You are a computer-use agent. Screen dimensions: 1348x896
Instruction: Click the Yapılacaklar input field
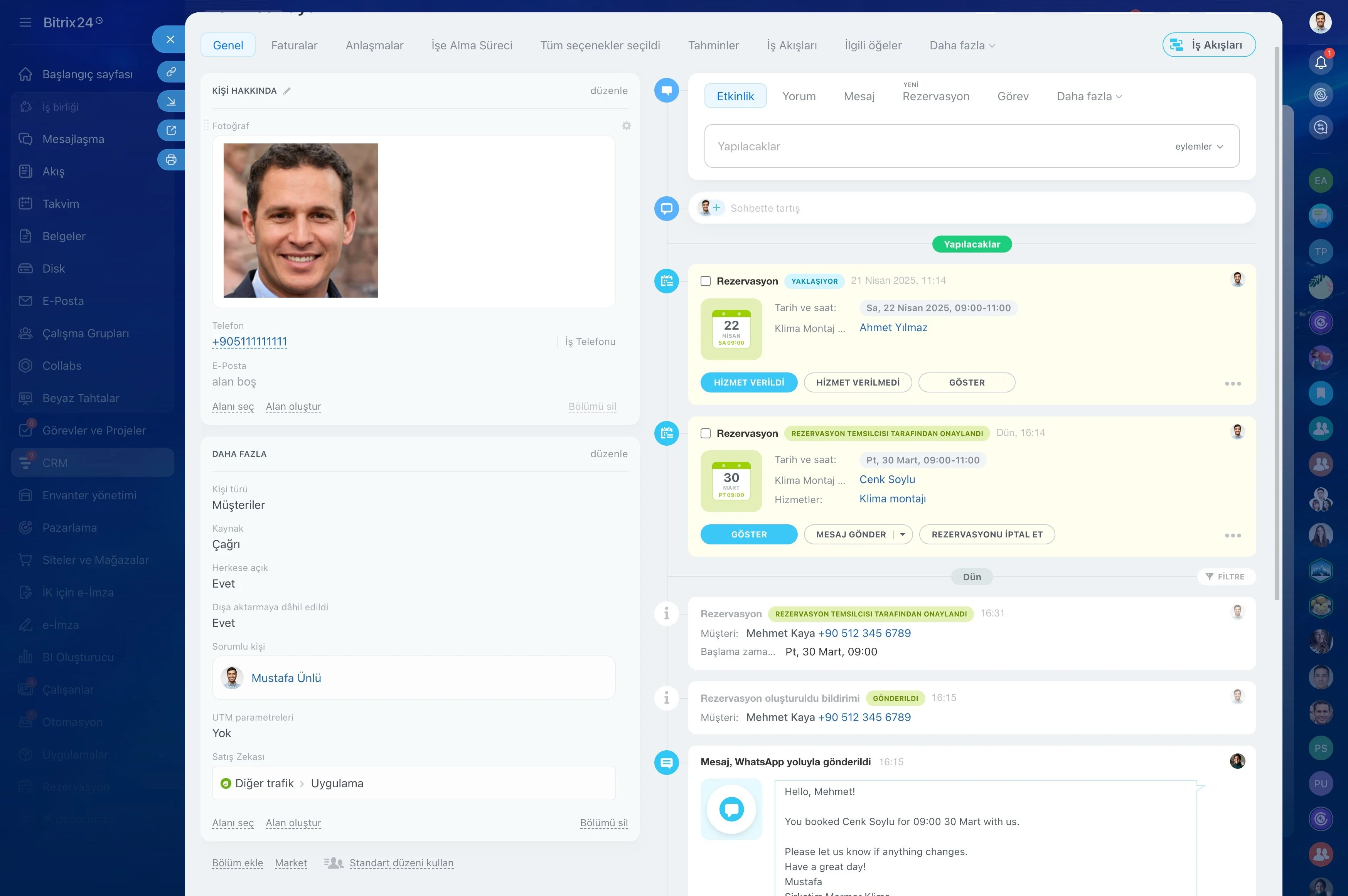click(971, 146)
